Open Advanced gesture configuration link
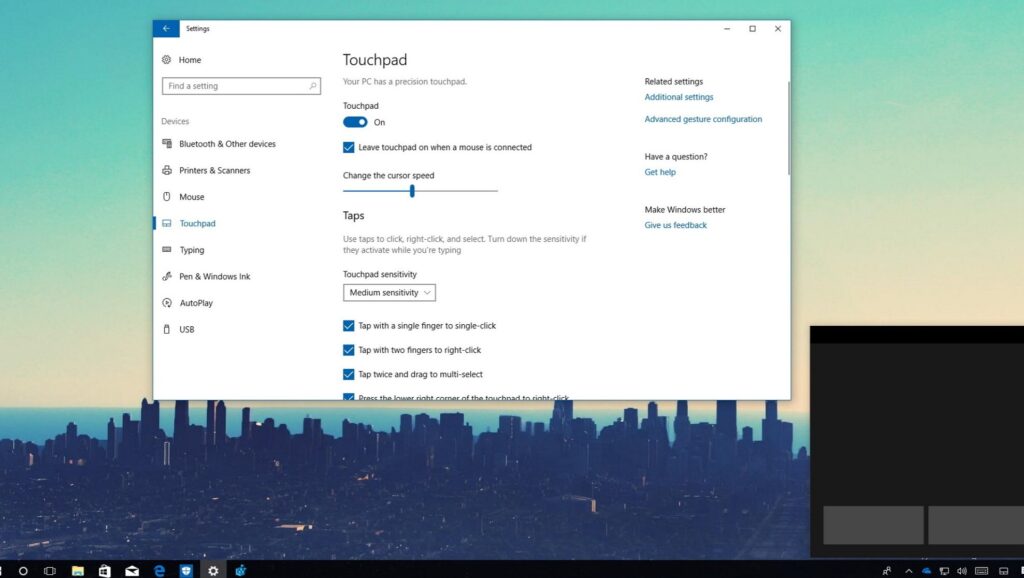 click(703, 119)
